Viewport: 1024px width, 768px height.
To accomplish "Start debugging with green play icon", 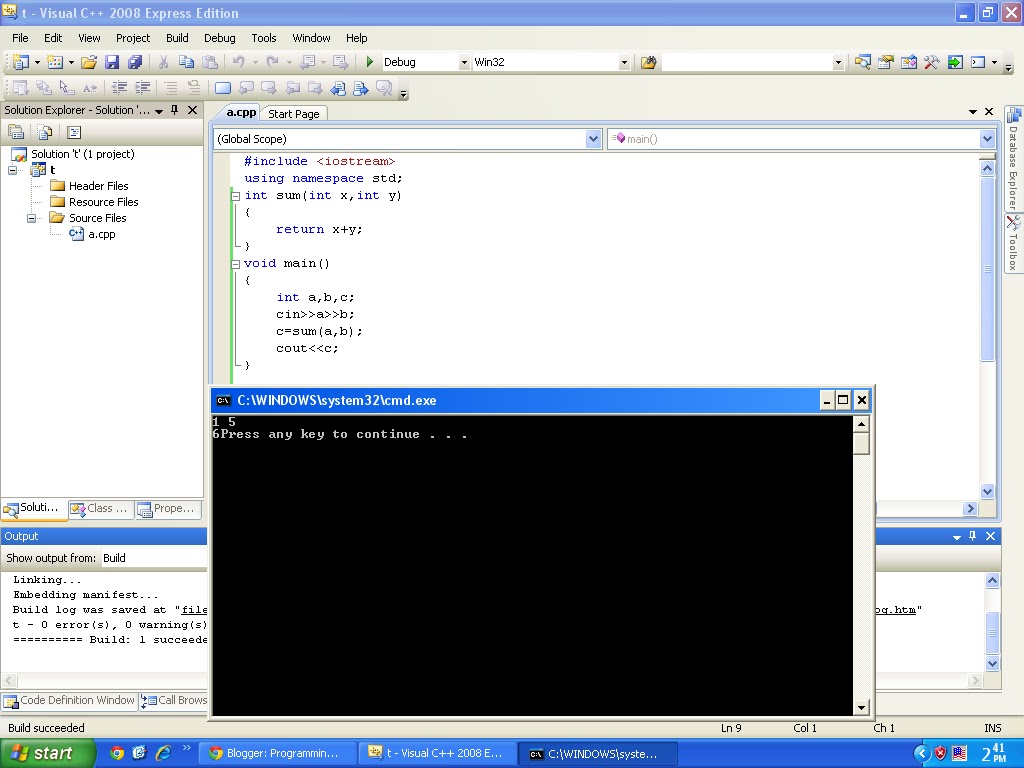I will pyautogui.click(x=370, y=62).
